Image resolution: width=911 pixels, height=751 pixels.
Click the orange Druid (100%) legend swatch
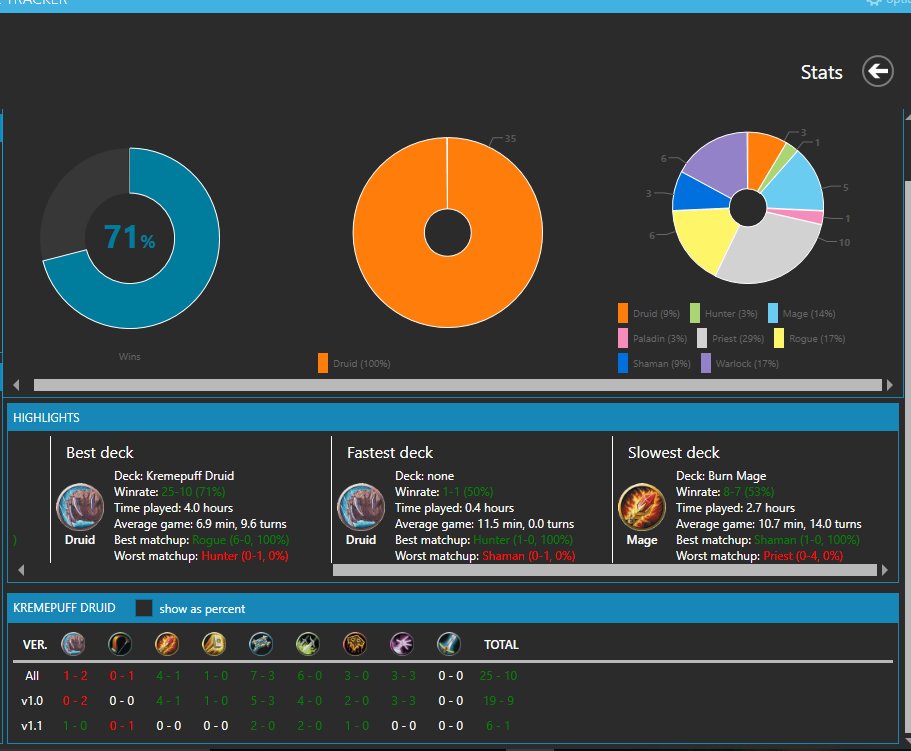pyautogui.click(x=323, y=363)
